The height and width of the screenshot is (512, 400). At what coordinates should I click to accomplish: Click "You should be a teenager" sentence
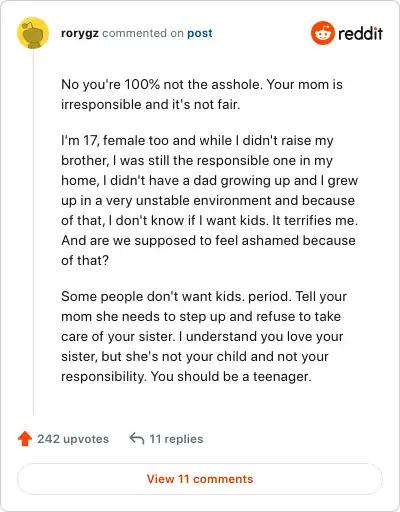pos(231,376)
